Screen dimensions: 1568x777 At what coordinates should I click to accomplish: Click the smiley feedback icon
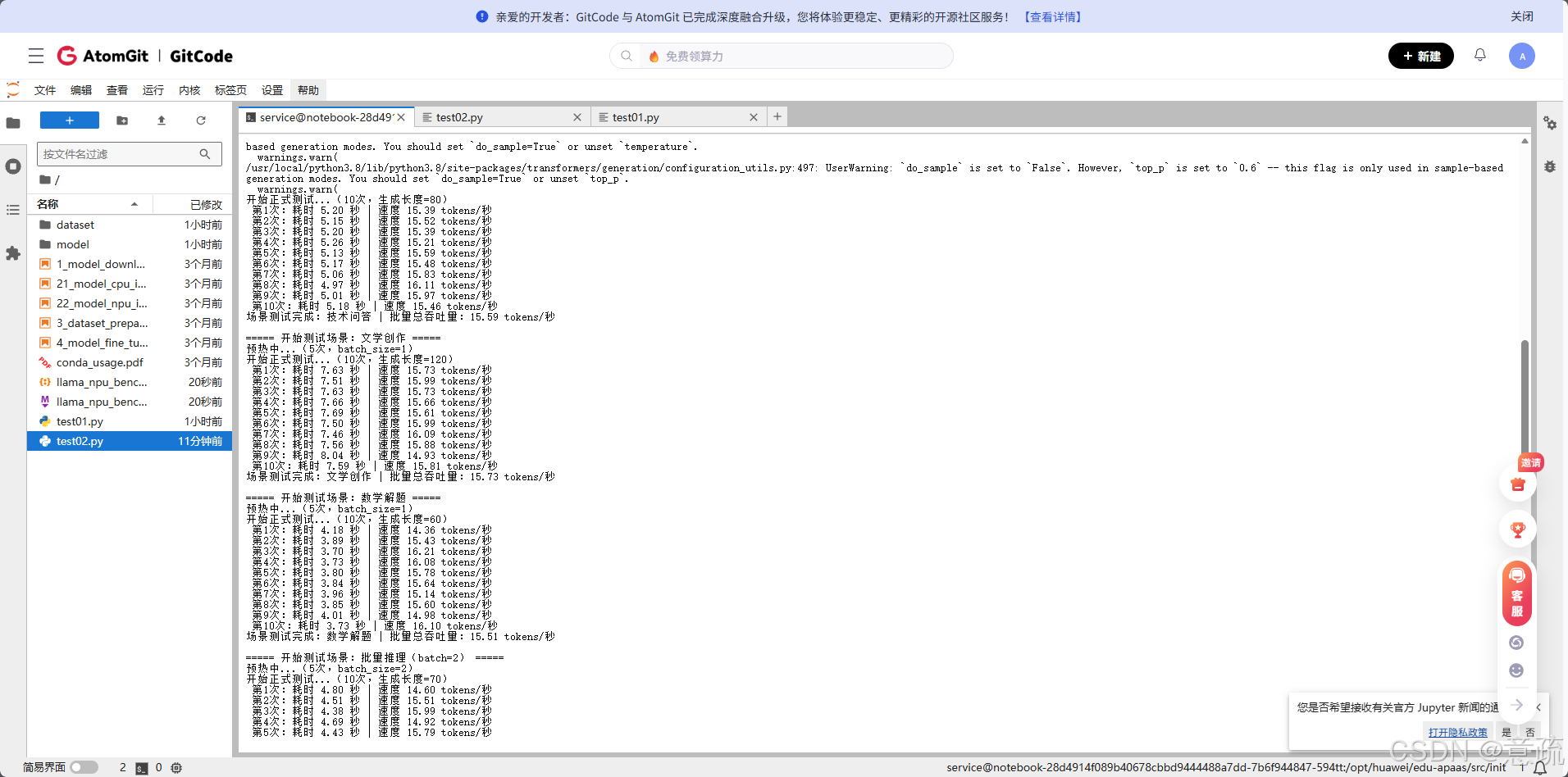pyautogui.click(x=1516, y=670)
